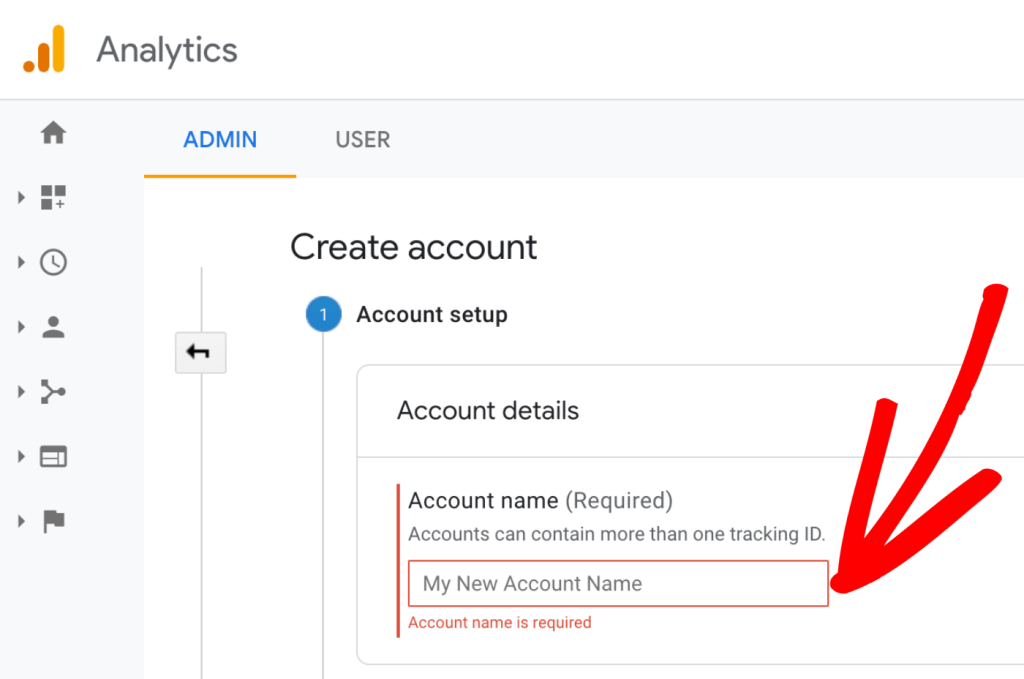Expand the Conversions sidebar section
1024x679 pixels.
click(x=22, y=521)
